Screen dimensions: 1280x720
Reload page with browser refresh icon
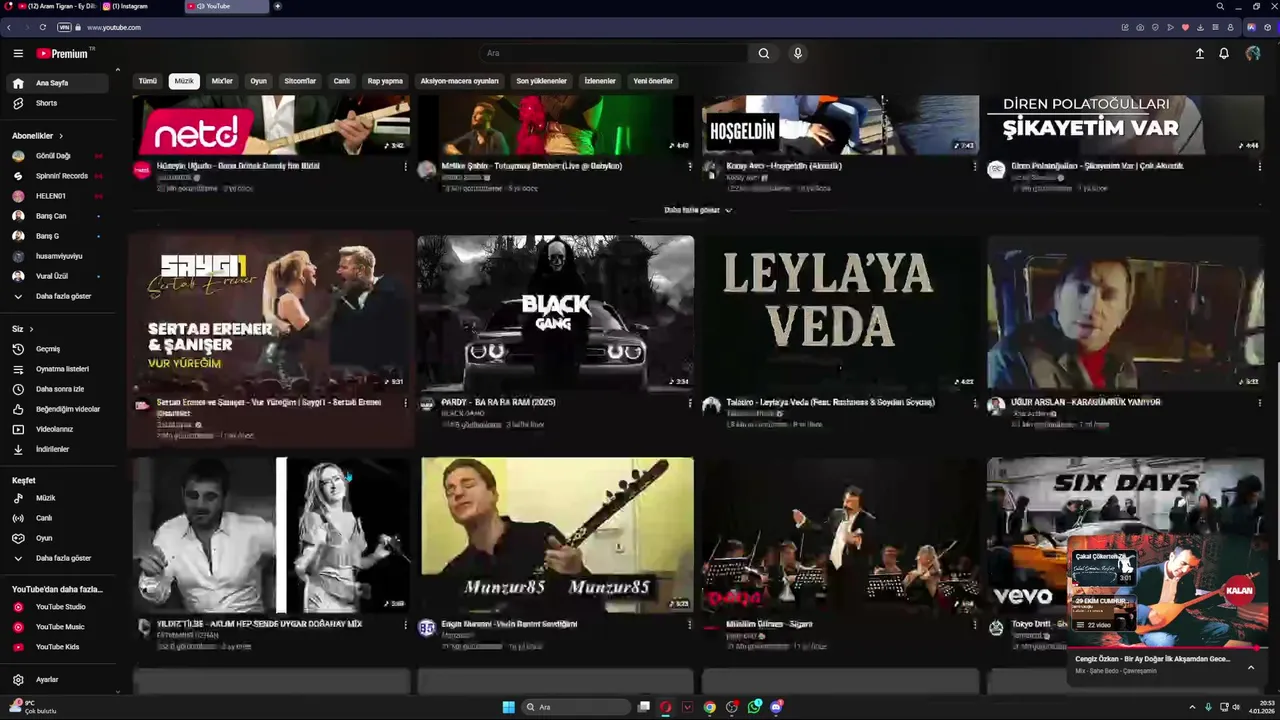[x=42, y=27]
